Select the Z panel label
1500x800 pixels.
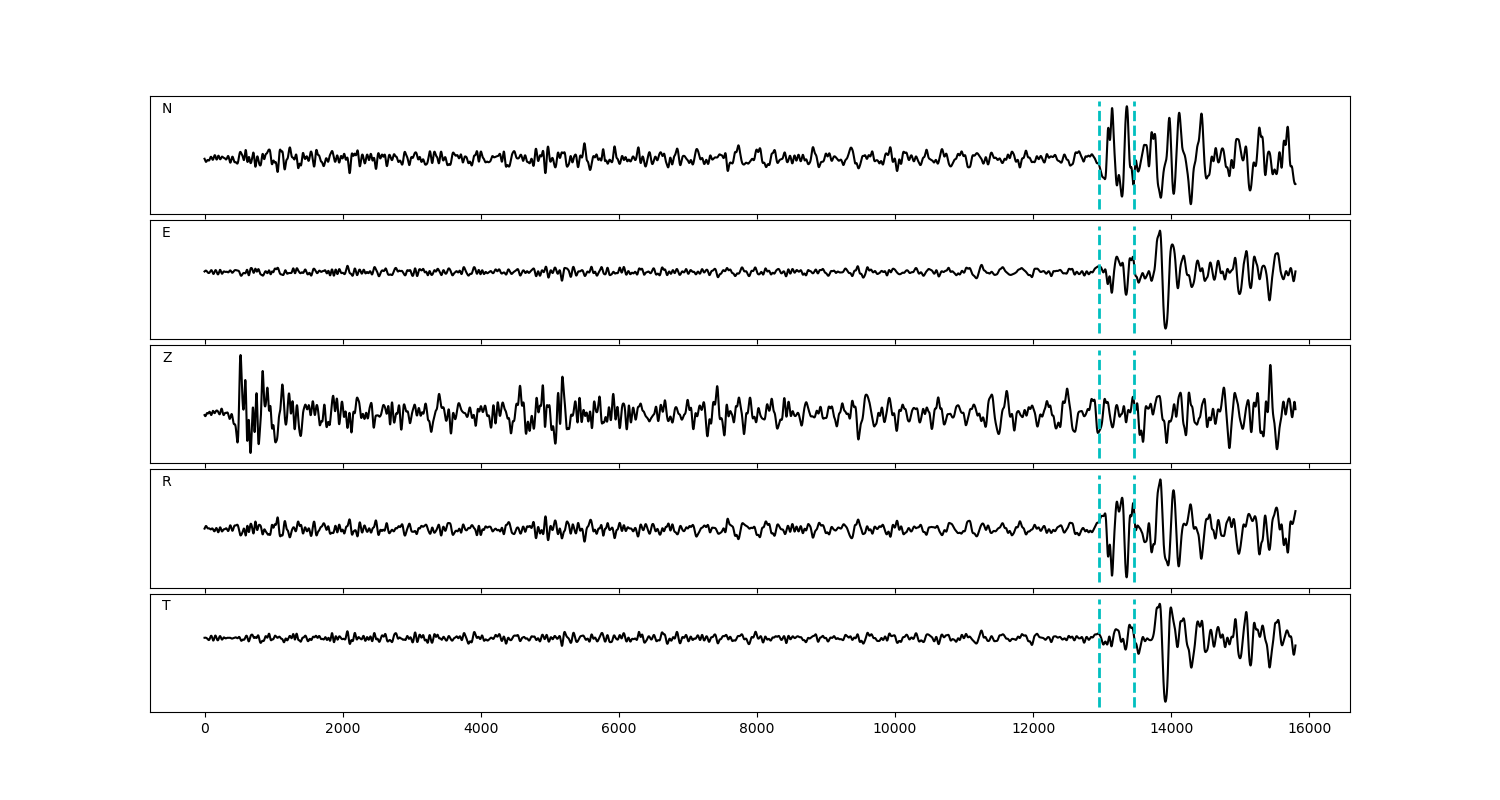167,358
